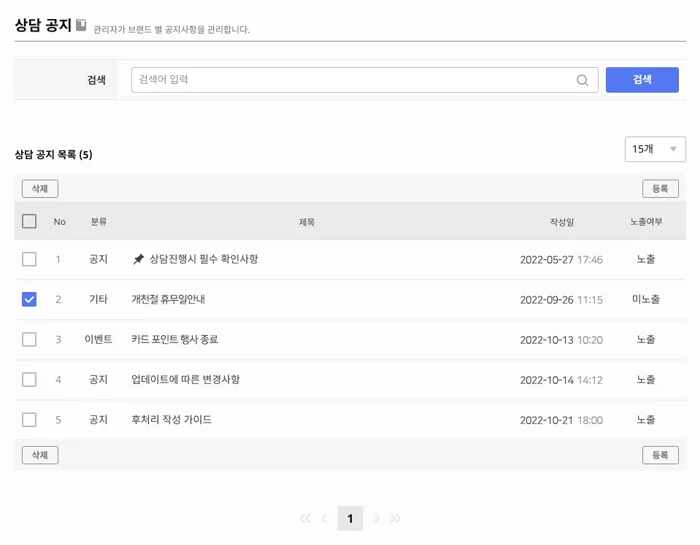Viewport: 700px width, 545px height.
Task: Check the 후처리 작성 가이드 row checkbox
Action: [29, 420]
